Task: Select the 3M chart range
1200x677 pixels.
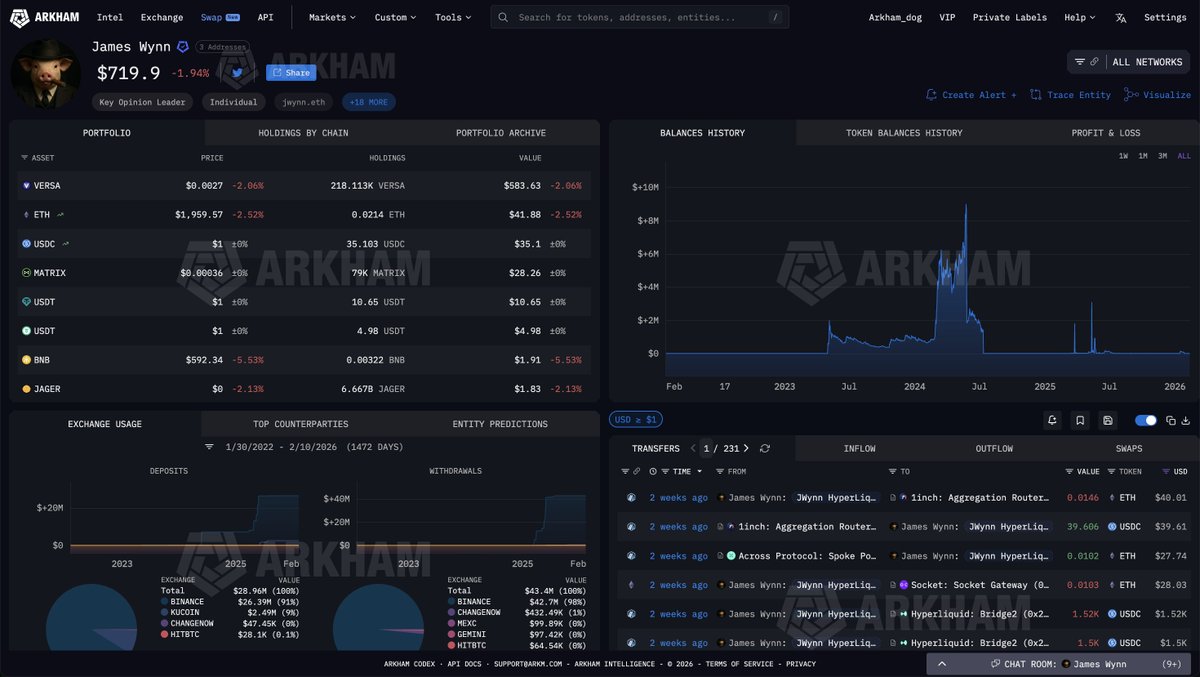Action: [x=1163, y=156]
